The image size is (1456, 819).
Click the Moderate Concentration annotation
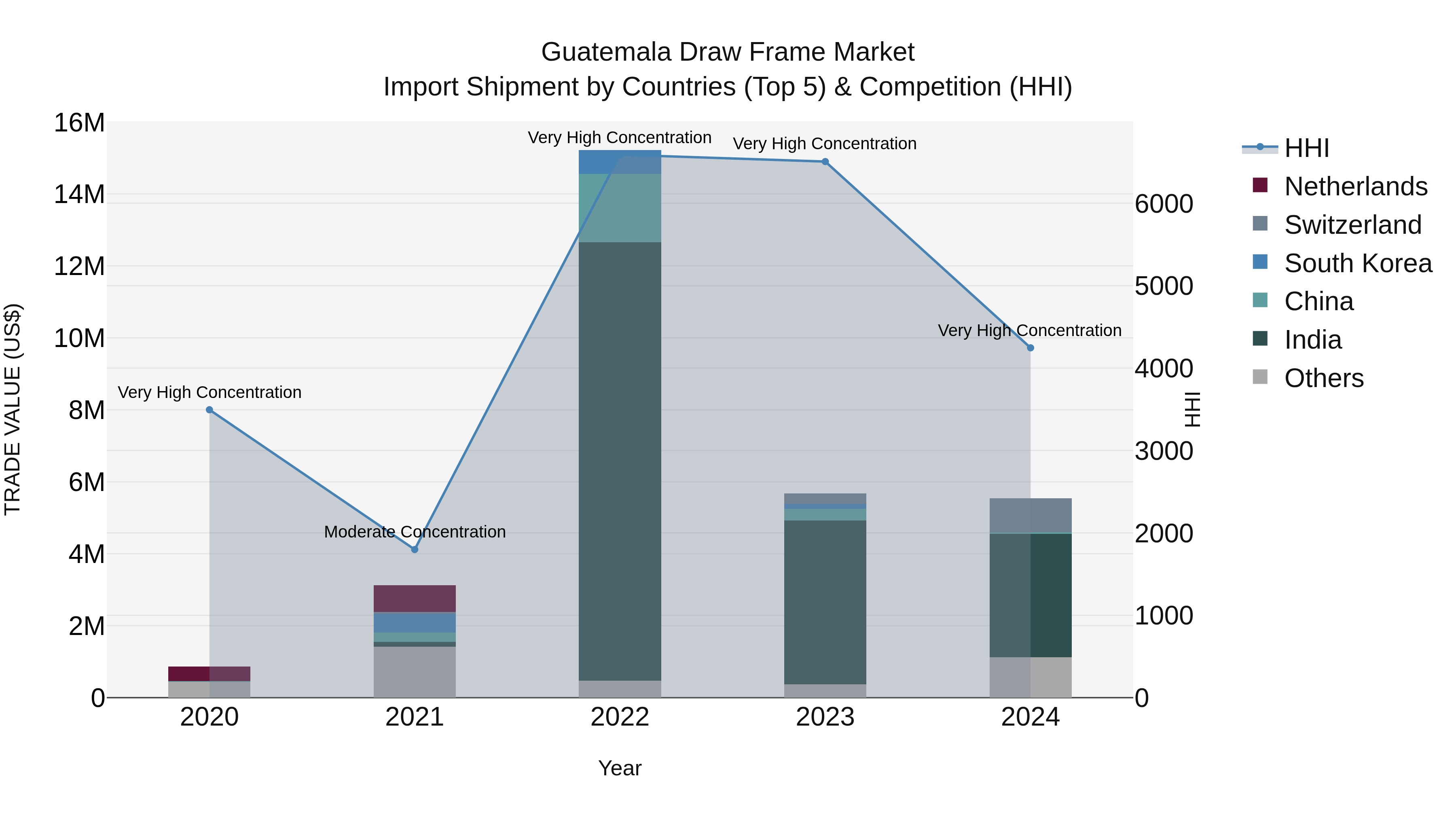click(x=415, y=532)
